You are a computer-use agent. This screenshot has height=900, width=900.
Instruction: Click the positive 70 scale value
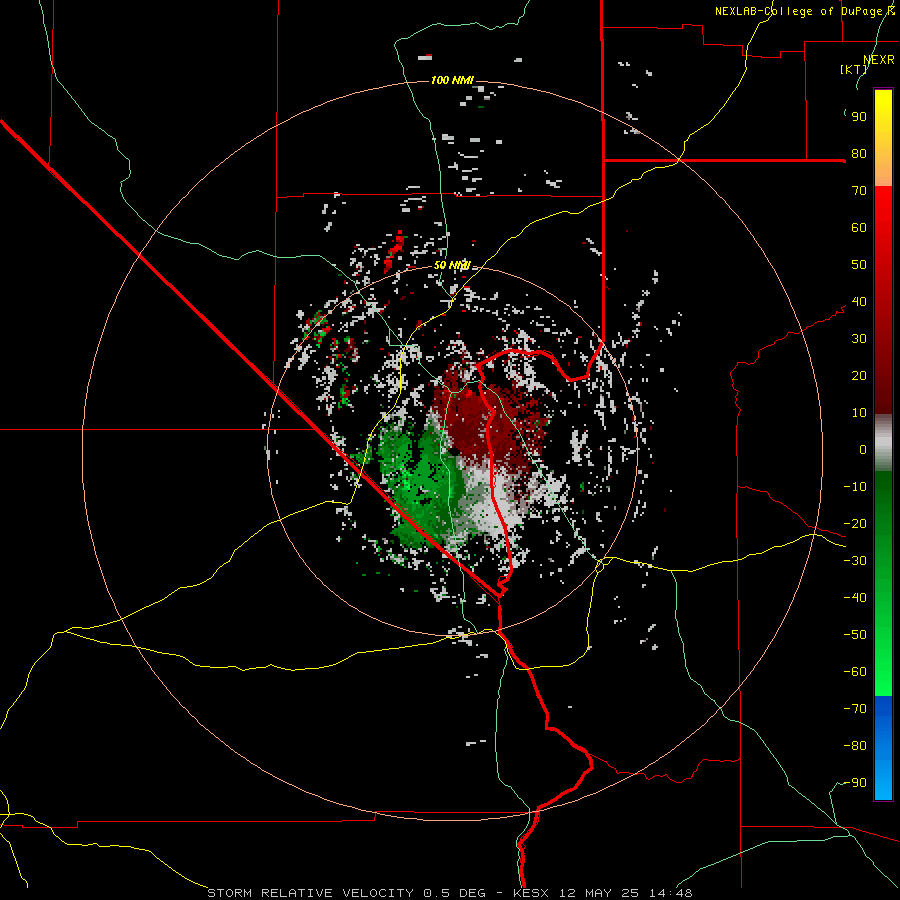coord(859,191)
